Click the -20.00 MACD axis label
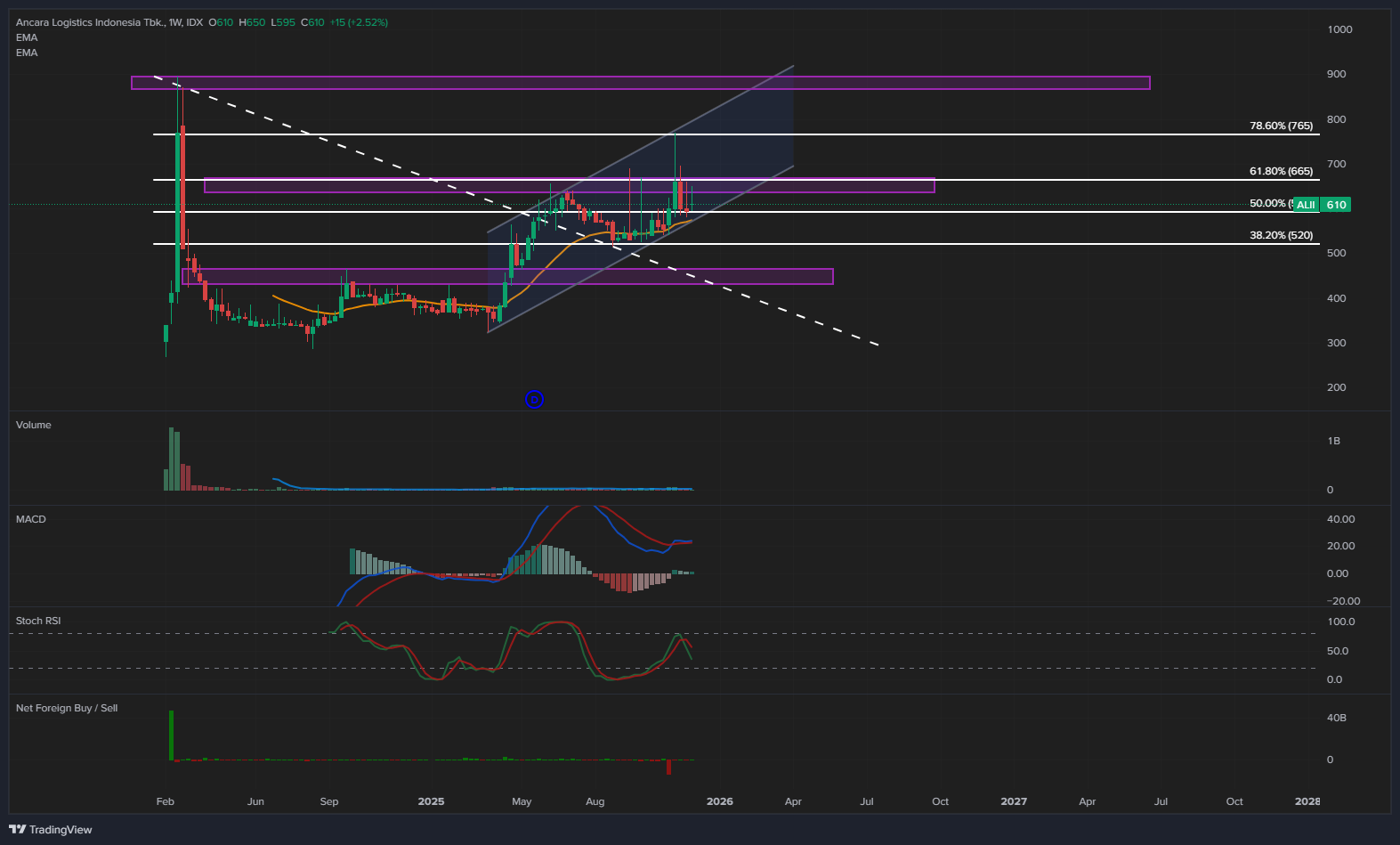Image resolution: width=1400 pixels, height=845 pixels. coord(1342,601)
